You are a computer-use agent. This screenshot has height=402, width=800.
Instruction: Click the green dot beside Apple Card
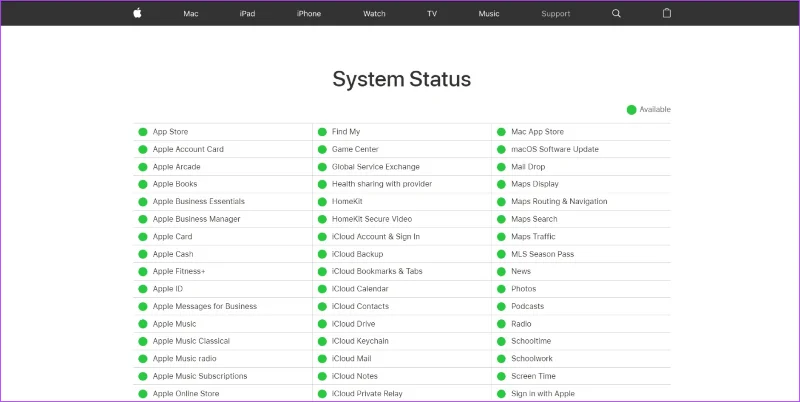point(143,237)
